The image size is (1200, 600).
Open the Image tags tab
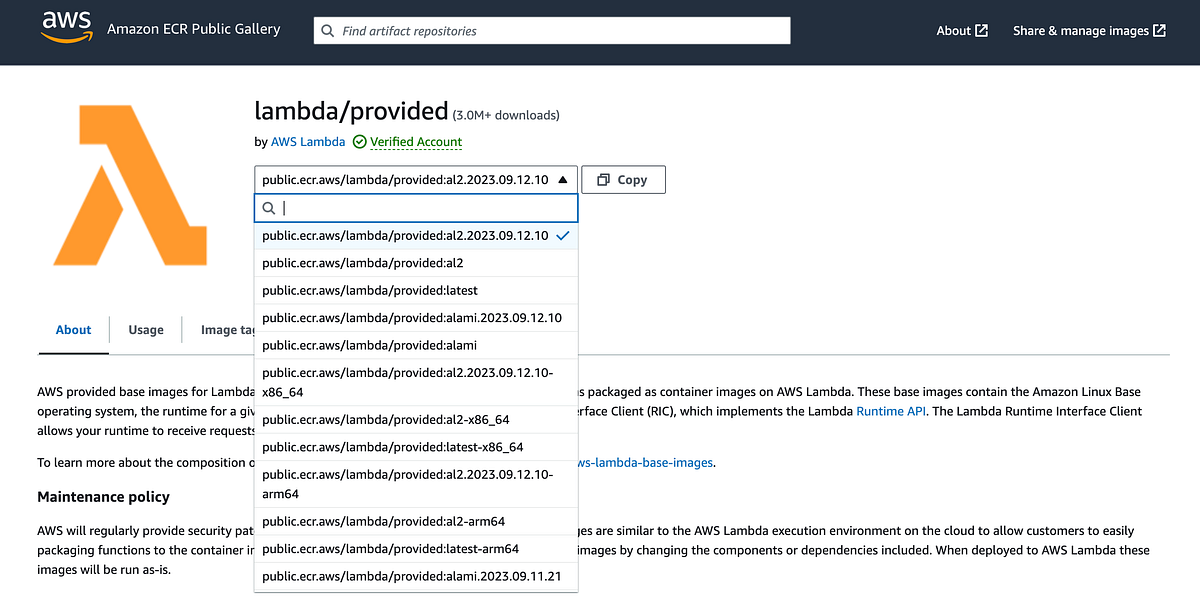pyautogui.click(x=228, y=329)
